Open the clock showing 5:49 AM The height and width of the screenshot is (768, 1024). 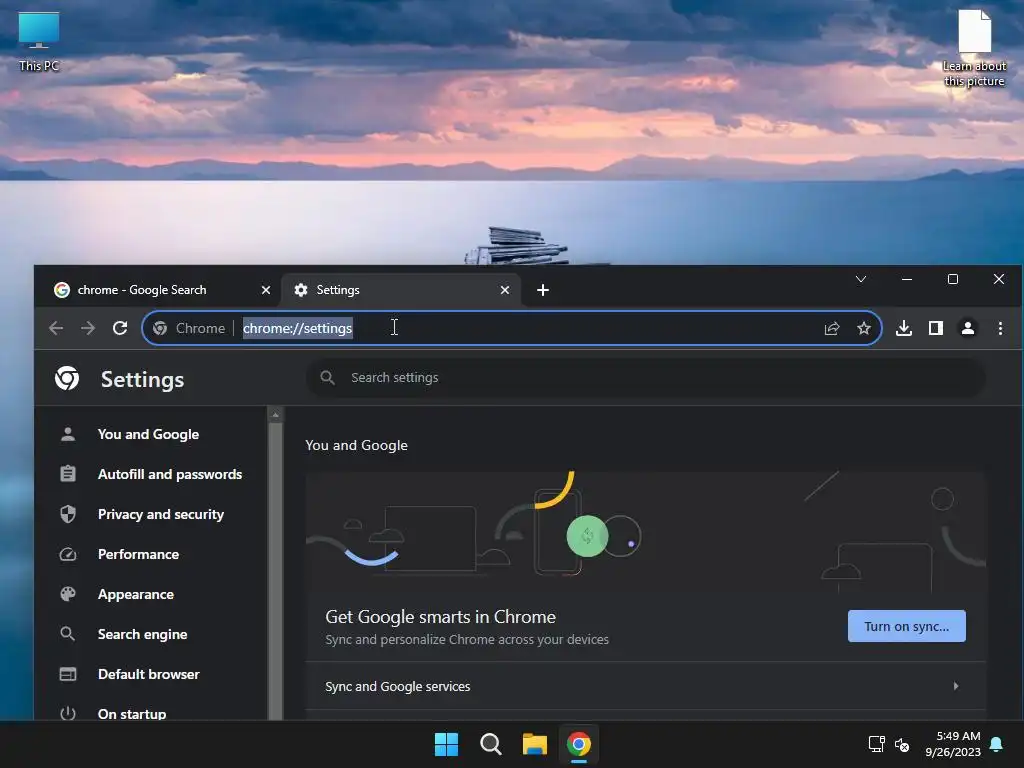pos(953,744)
